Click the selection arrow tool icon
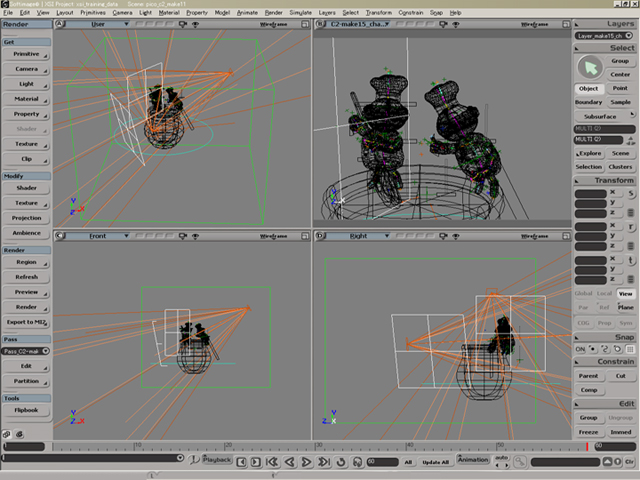The image size is (640, 480). (588, 66)
